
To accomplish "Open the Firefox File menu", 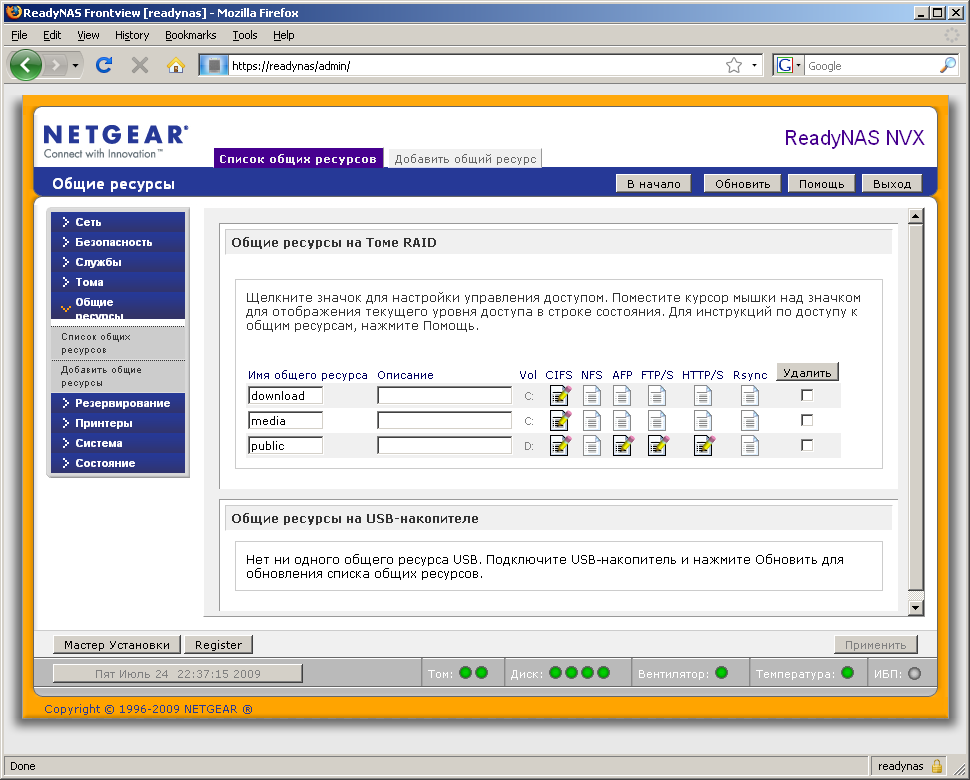I will coord(19,35).
